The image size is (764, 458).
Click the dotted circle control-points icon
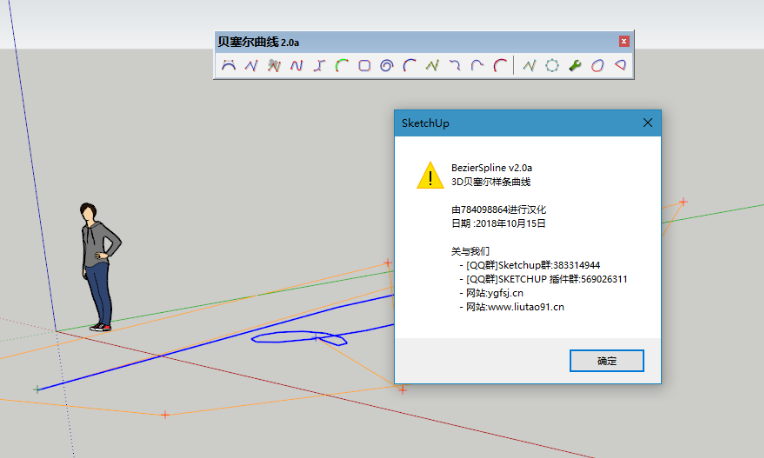click(x=552, y=65)
